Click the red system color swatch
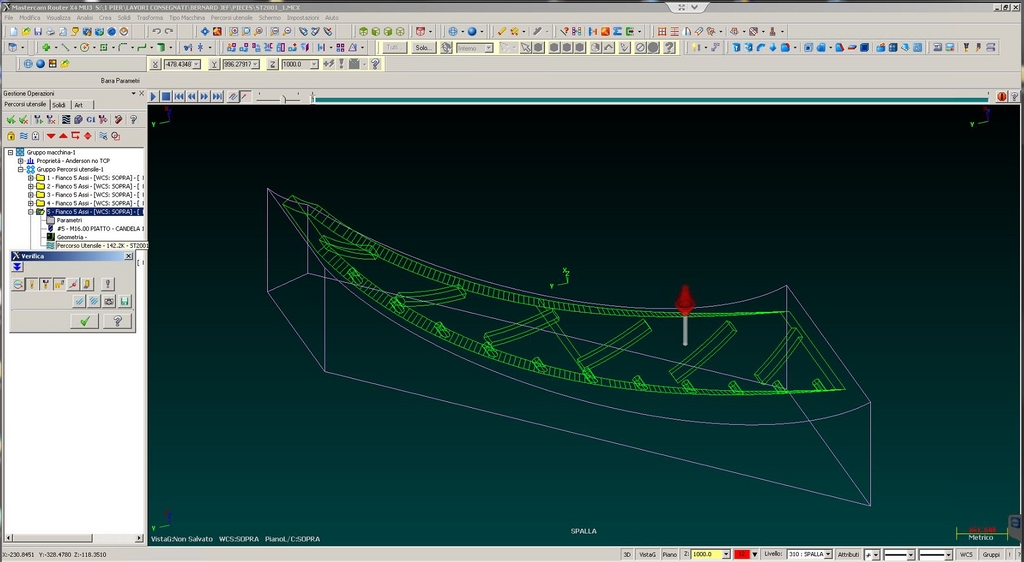Image resolution: width=1024 pixels, height=562 pixels. (742, 554)
